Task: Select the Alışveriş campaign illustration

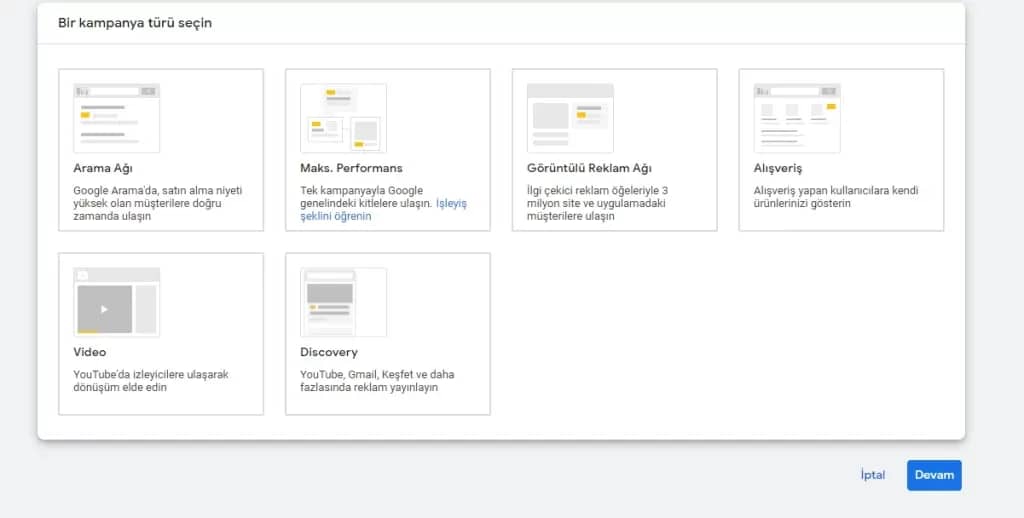Action: 797,118
